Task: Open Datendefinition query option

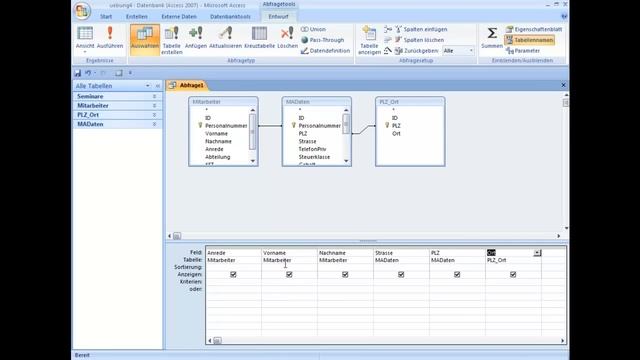Action: point(325,51)
